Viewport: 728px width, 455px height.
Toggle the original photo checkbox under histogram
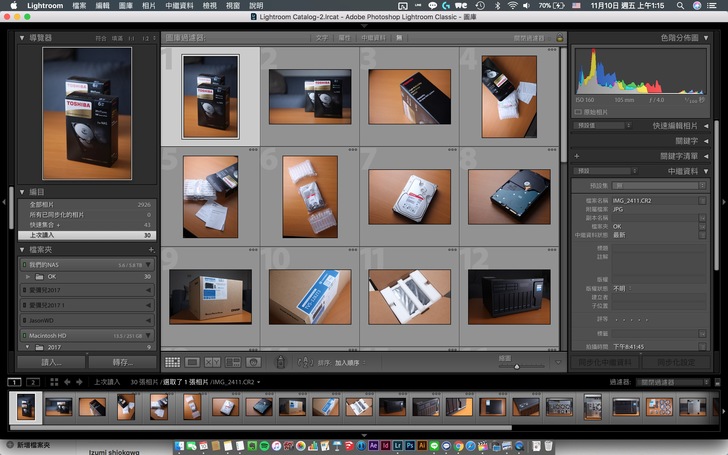pos(577,112)
